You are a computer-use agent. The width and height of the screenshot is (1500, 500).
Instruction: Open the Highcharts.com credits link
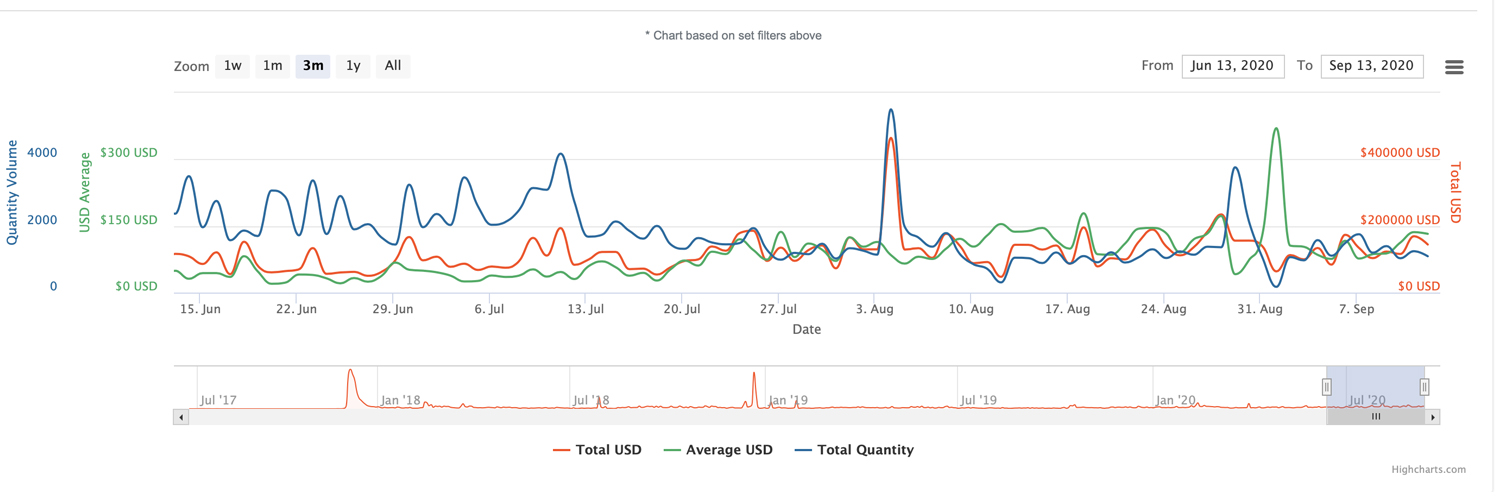1428,469
